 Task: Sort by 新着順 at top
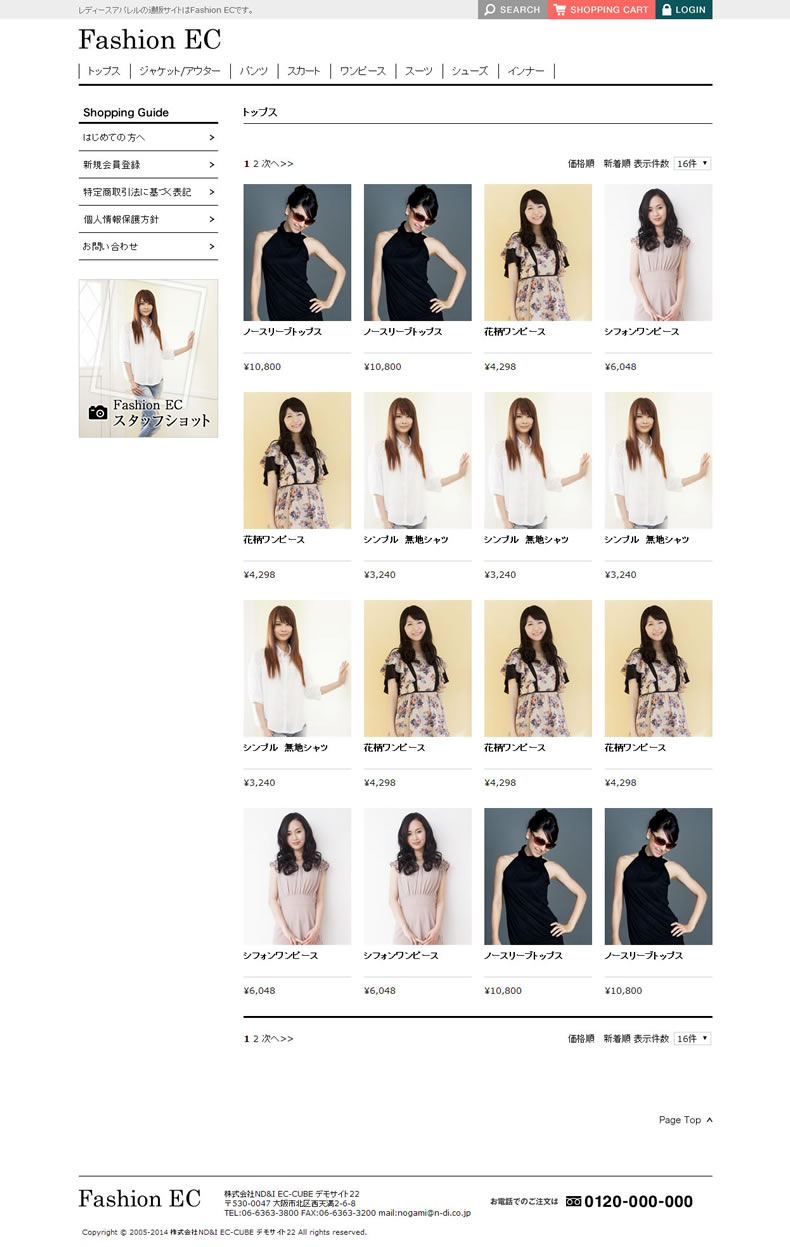616,163
